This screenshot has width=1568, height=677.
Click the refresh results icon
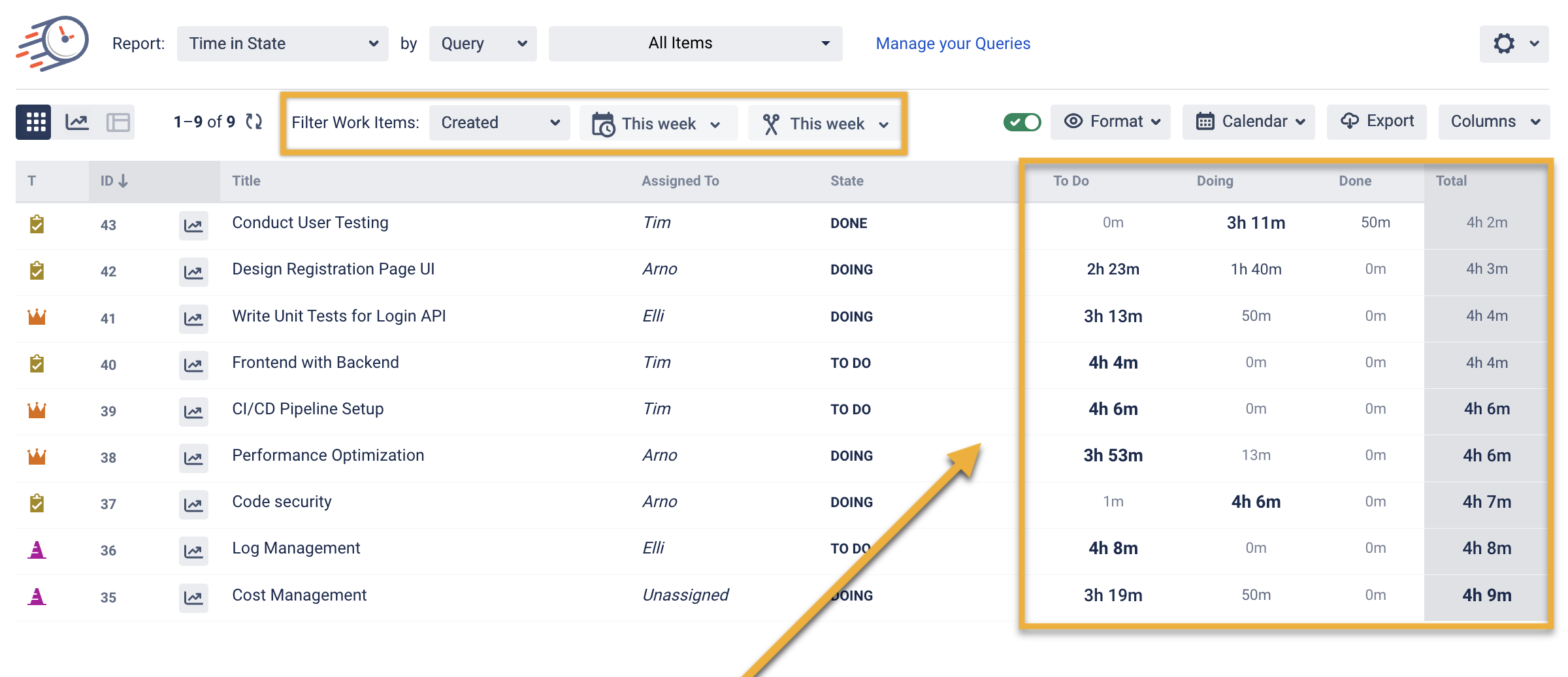click(x=254, y=122)
